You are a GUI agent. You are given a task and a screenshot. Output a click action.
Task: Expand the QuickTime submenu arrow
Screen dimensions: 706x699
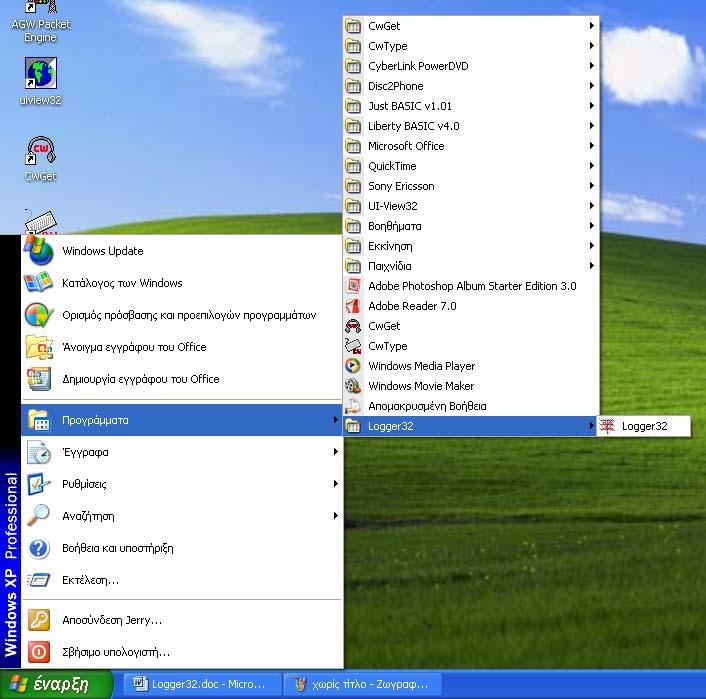tap(592, 166)
